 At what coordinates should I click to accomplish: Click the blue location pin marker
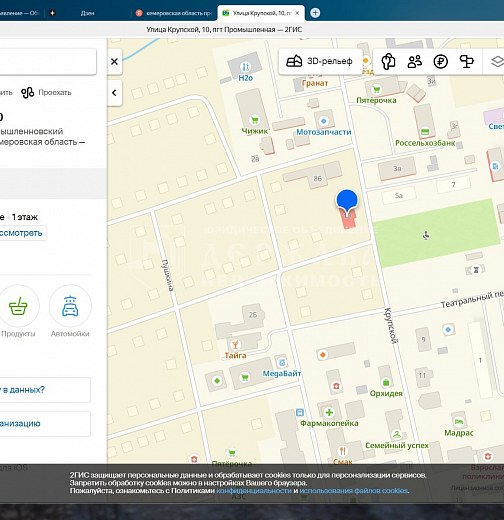pyautogui.click(x=347, y=201)
